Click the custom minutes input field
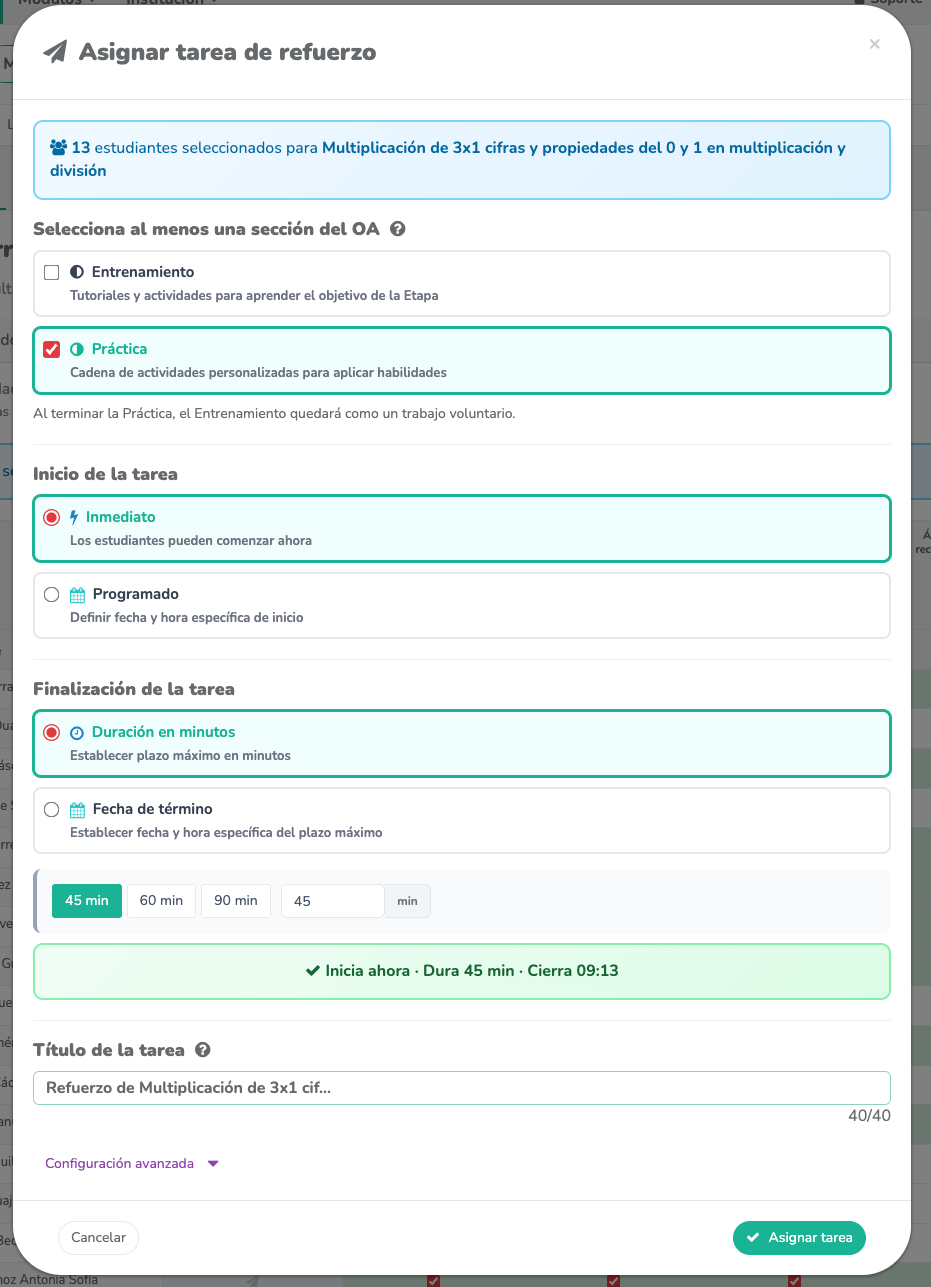 click(x=332, y=901)
